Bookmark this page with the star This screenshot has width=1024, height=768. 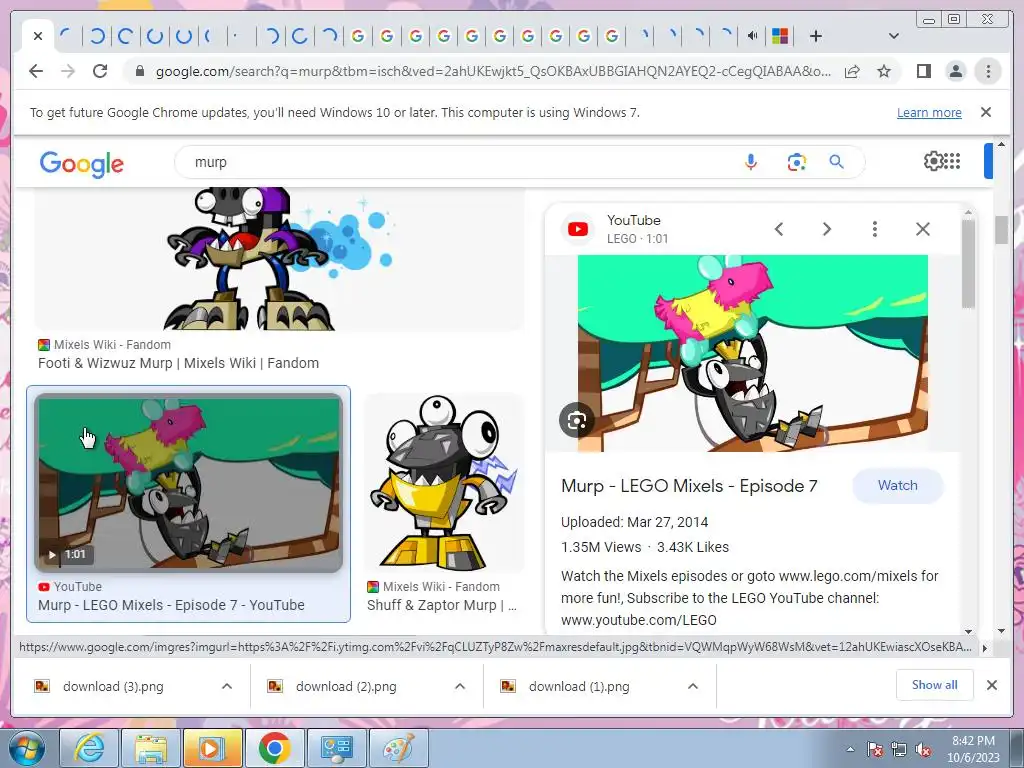coord(884,71)
